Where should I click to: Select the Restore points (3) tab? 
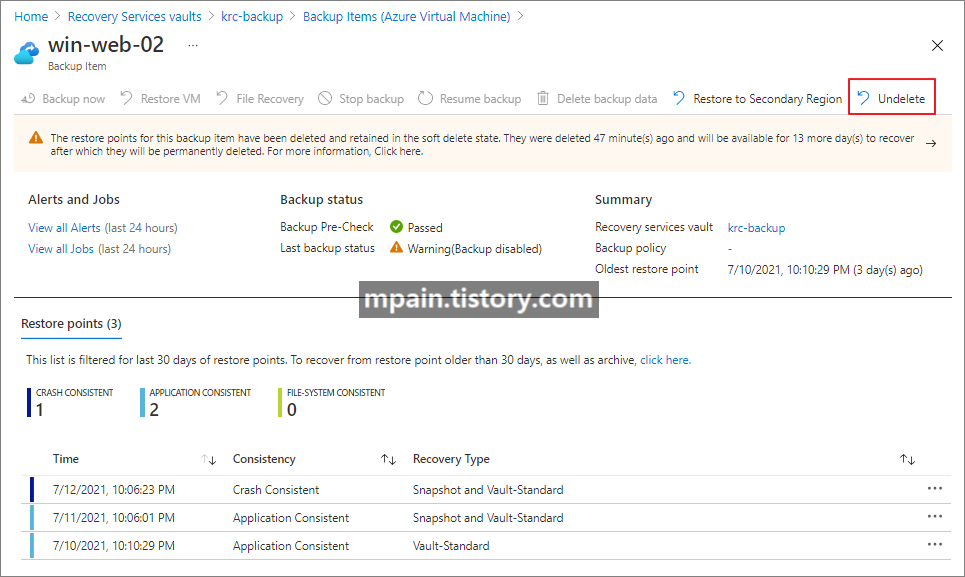[71, 324]
